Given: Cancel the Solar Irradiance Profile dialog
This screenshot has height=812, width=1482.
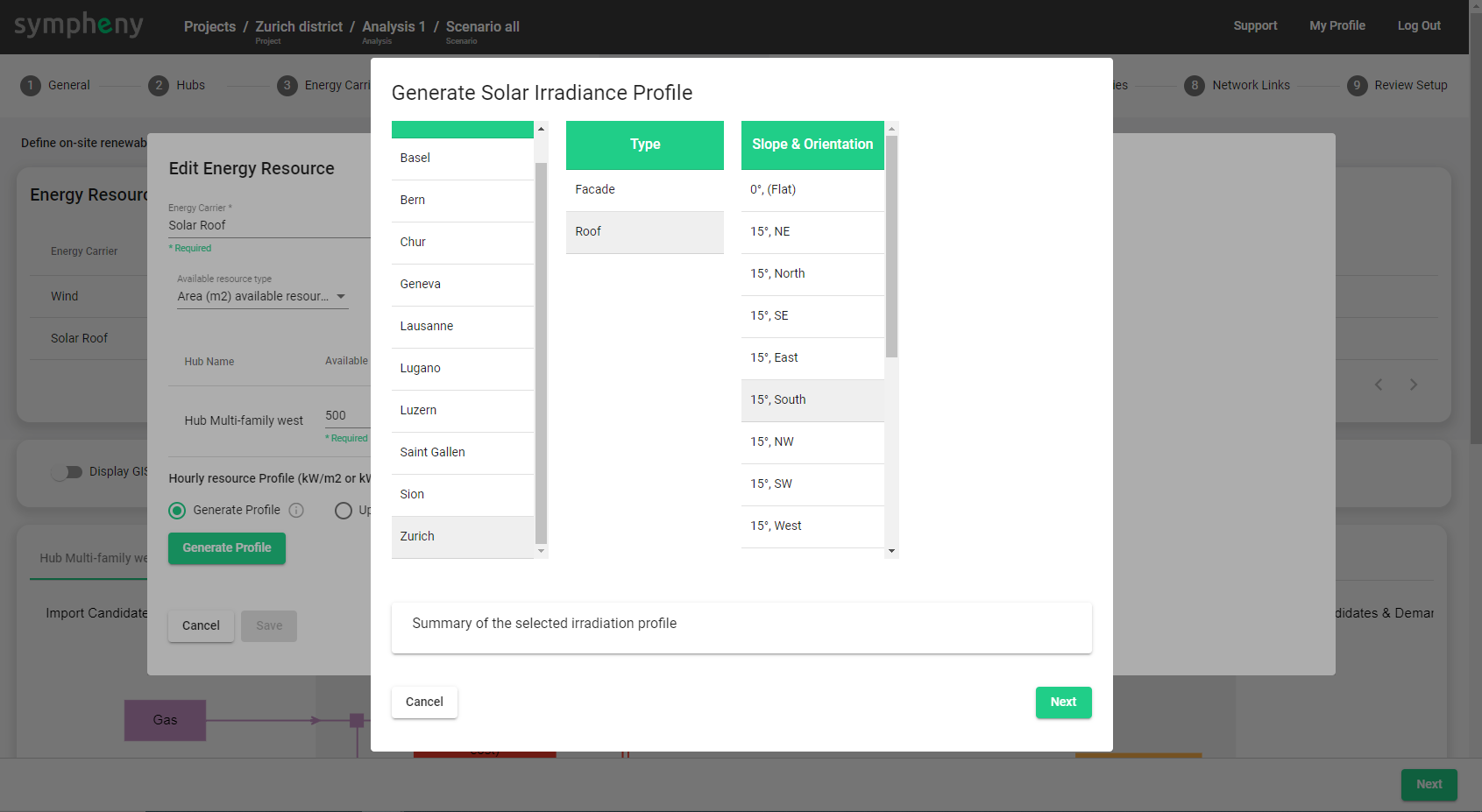Looking at the screenshot, I should coord(424,703).
